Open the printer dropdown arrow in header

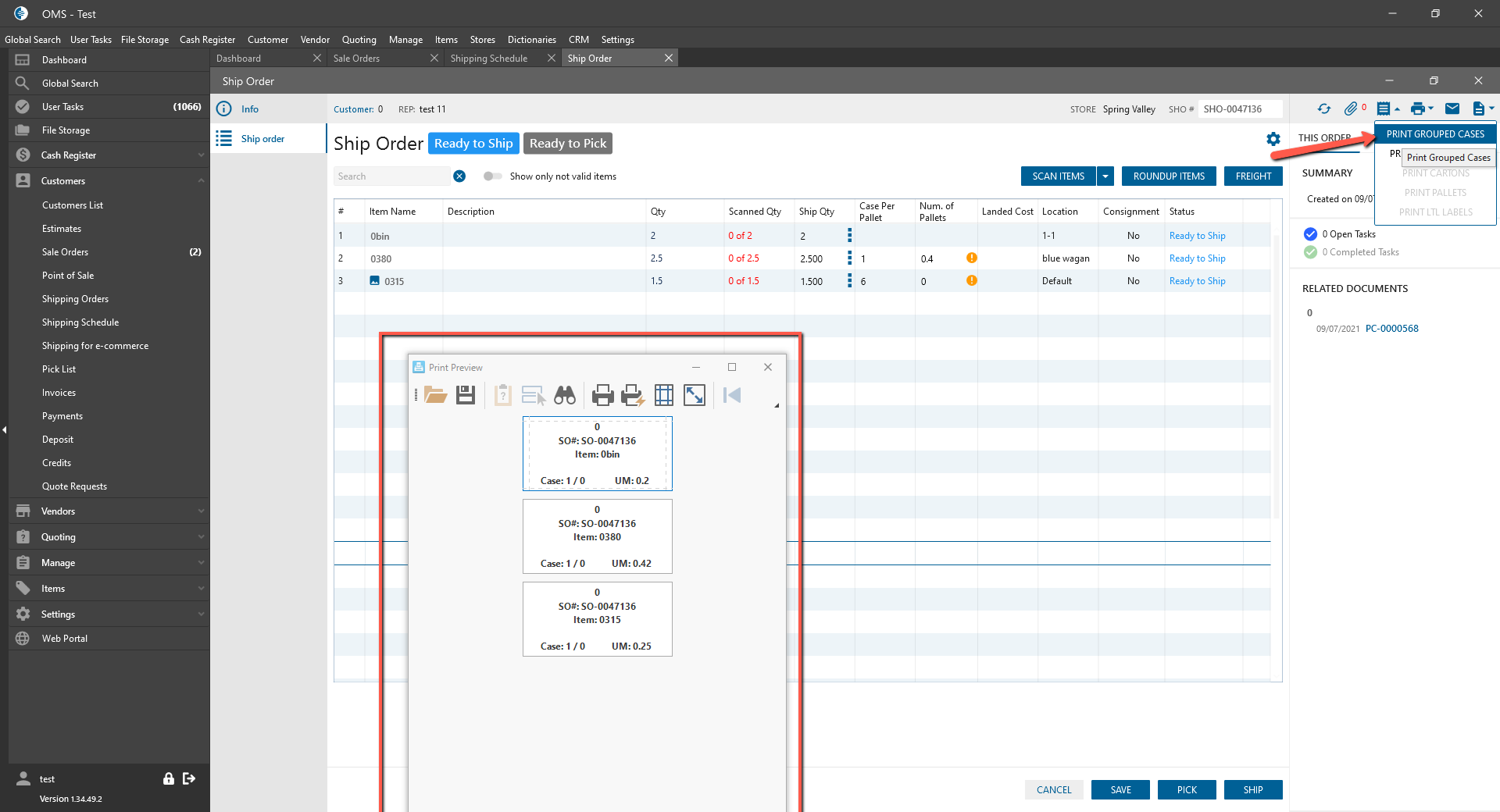coord(1431,109)
